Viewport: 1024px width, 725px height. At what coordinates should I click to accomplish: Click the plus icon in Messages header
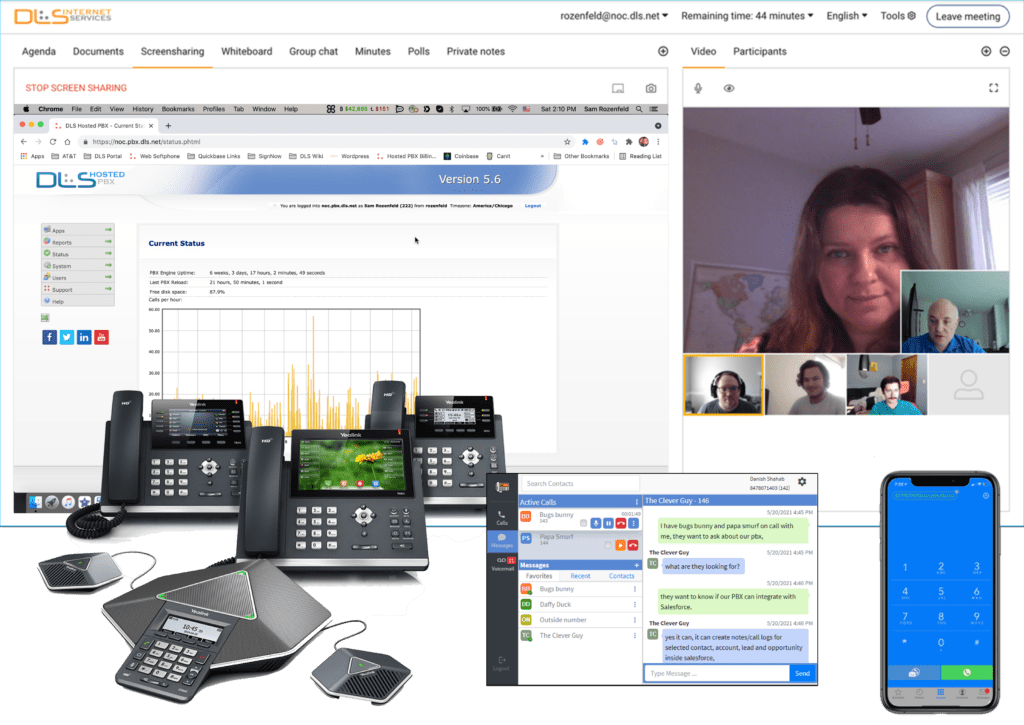[x=636, y=565]
